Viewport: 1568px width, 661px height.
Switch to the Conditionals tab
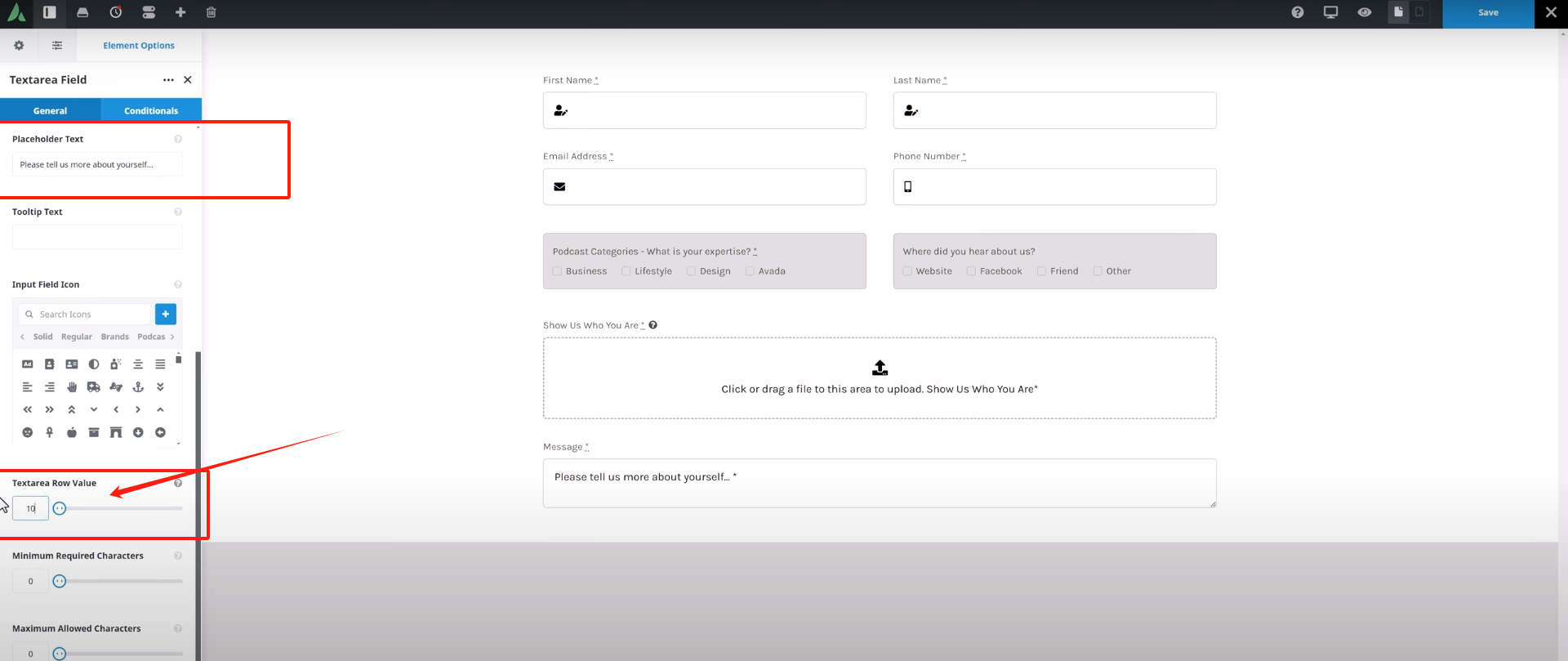[151, 110]
